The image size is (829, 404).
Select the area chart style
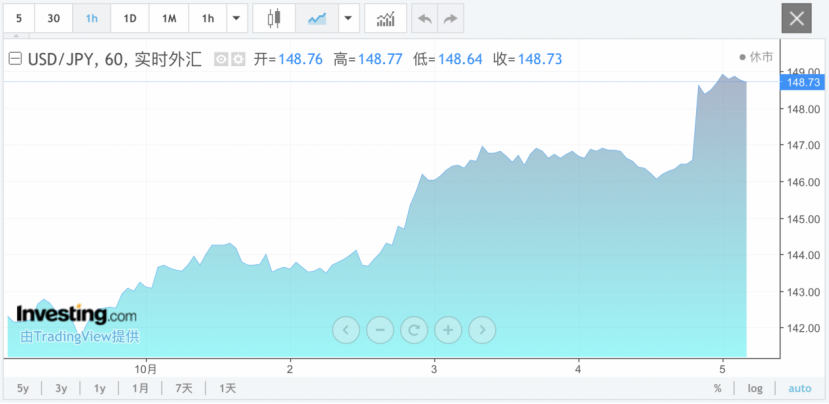click(317, 18)
